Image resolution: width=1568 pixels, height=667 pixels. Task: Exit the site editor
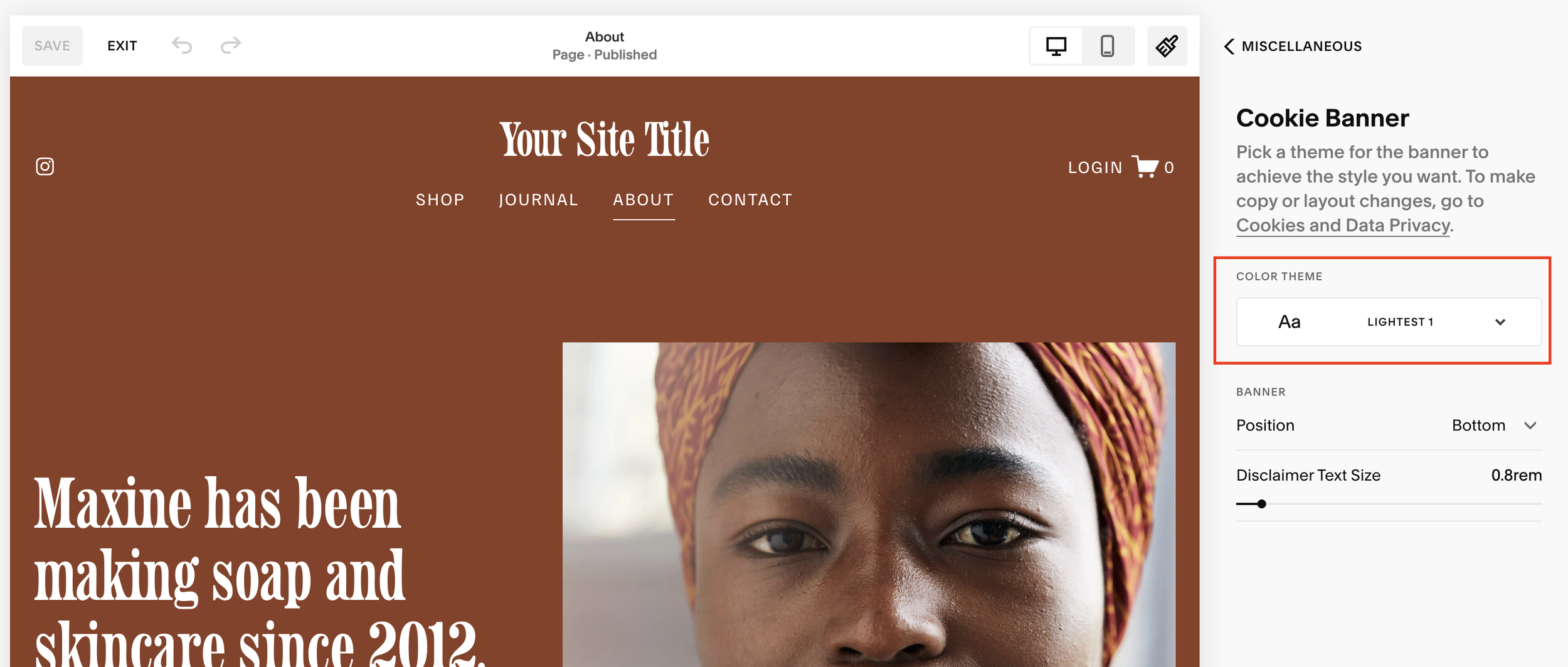(x=122, y=46)
